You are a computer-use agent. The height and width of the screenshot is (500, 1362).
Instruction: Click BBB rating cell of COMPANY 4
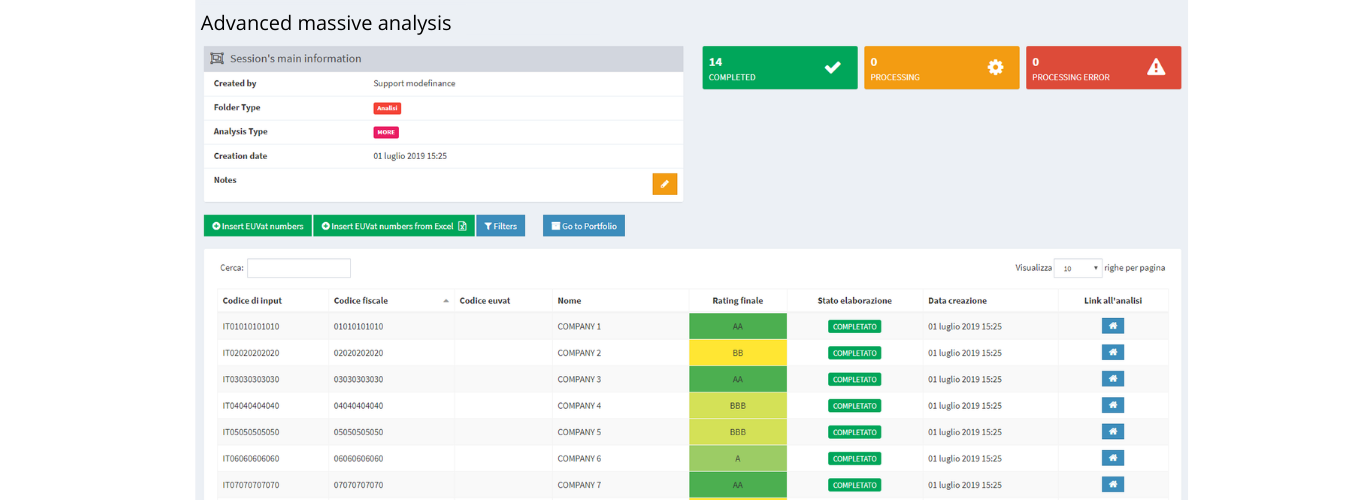click(x=738, y=405)
